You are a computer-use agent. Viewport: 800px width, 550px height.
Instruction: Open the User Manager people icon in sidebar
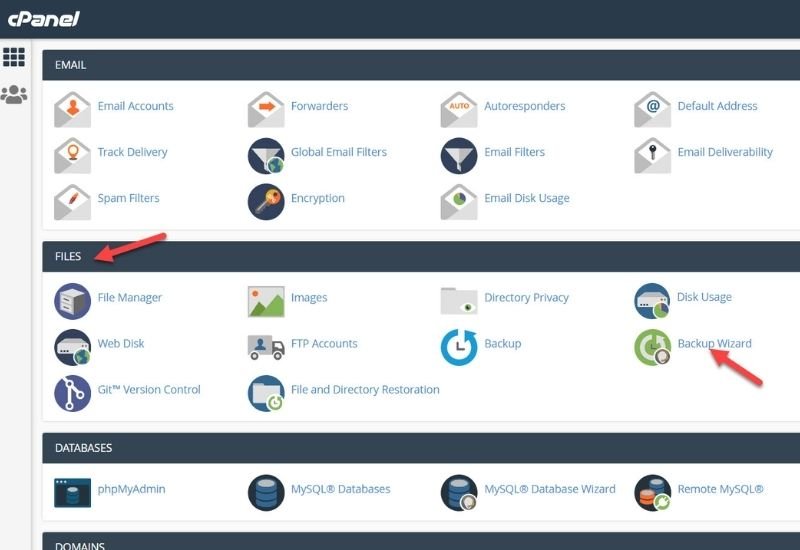click(14, 94)
